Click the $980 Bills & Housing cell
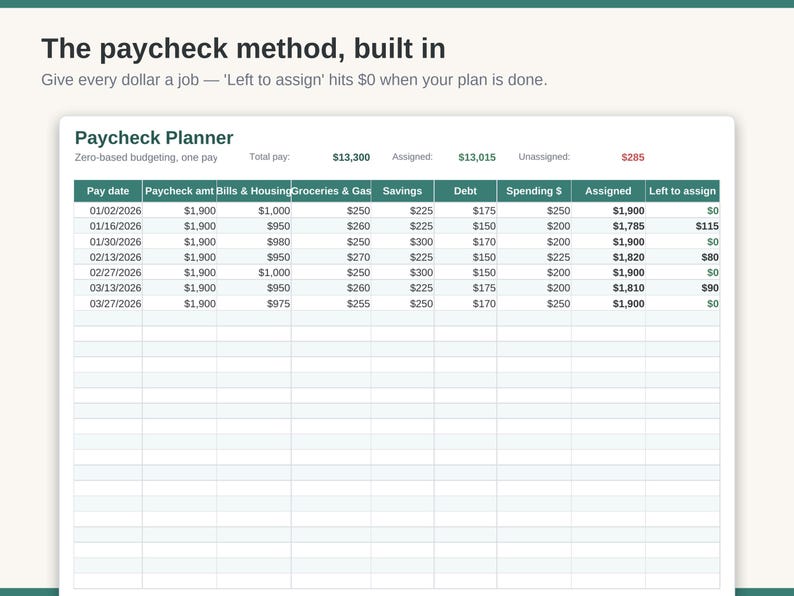This screenshot has width=794, height=596. (254, 242)
